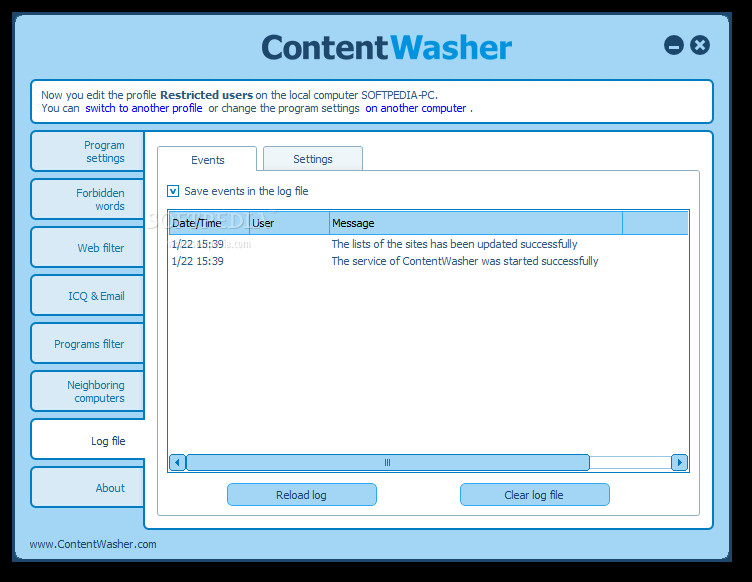Open the ICQ & Email section
The image size is (752, 582).
[x=87, y=295]
